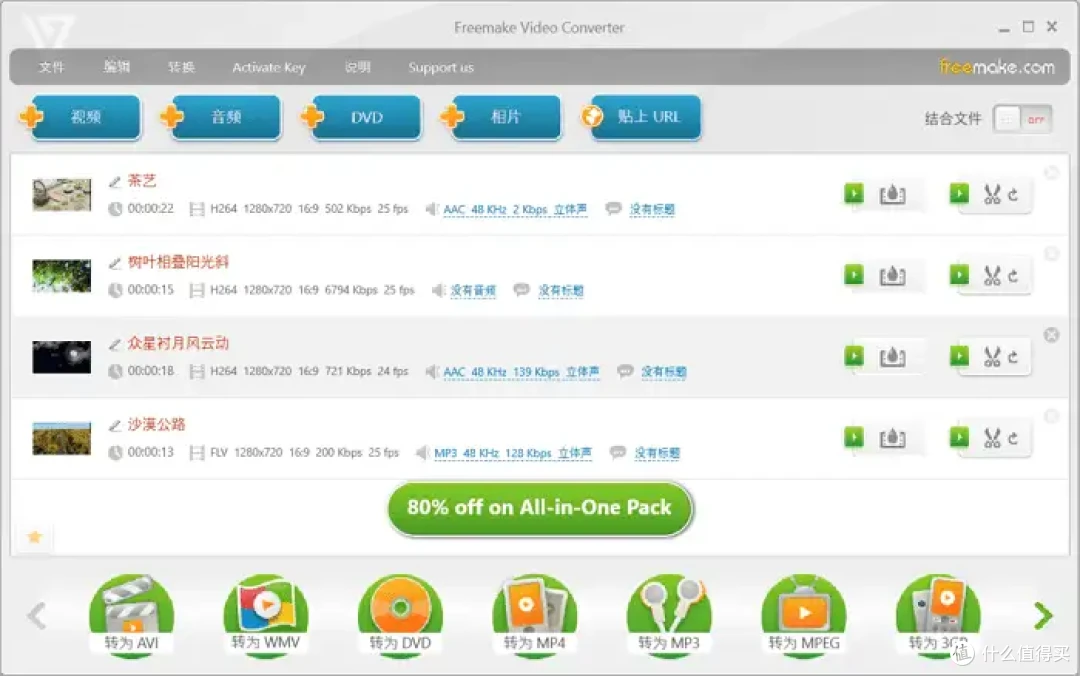Image resolution: width=1080 pixels, height=676 pixels.
Task: Open the 编辑 menu
Action: coord(116,67)
